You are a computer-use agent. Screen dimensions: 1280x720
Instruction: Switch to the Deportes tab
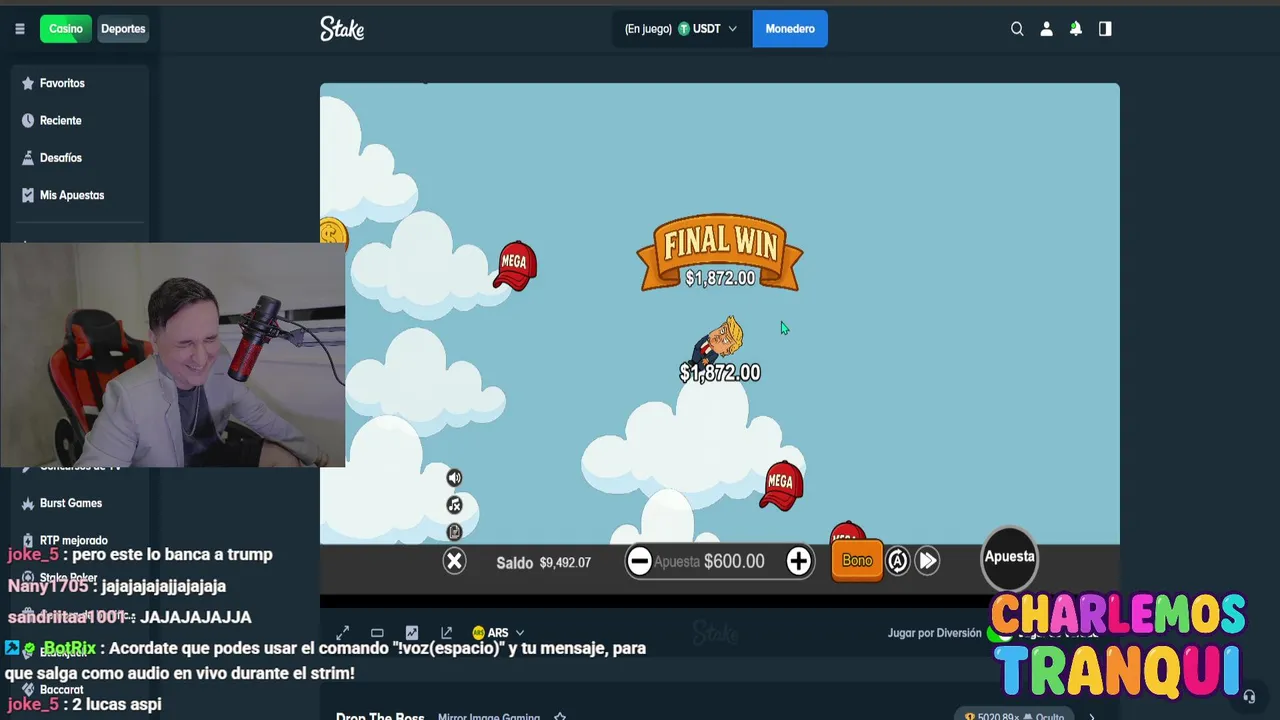pyautogui.click(x=123, y=29)
